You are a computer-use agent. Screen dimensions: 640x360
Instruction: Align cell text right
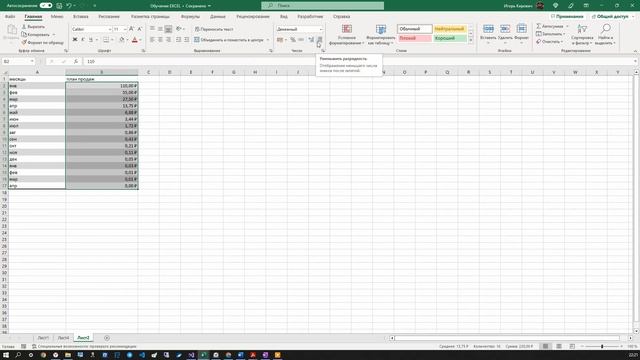168,40
